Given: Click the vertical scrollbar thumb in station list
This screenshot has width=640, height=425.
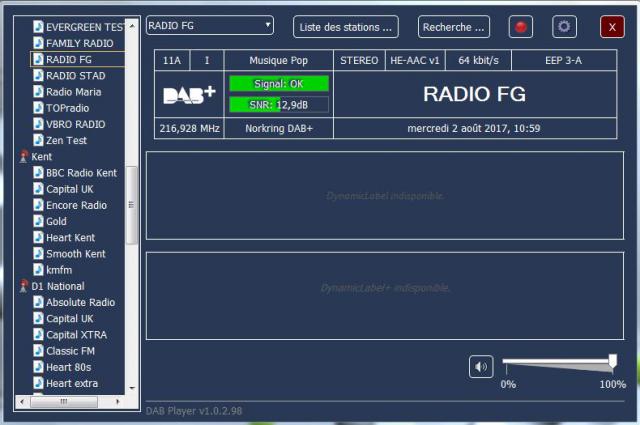Looking at the screenshot, I should [x=131, y=205].
